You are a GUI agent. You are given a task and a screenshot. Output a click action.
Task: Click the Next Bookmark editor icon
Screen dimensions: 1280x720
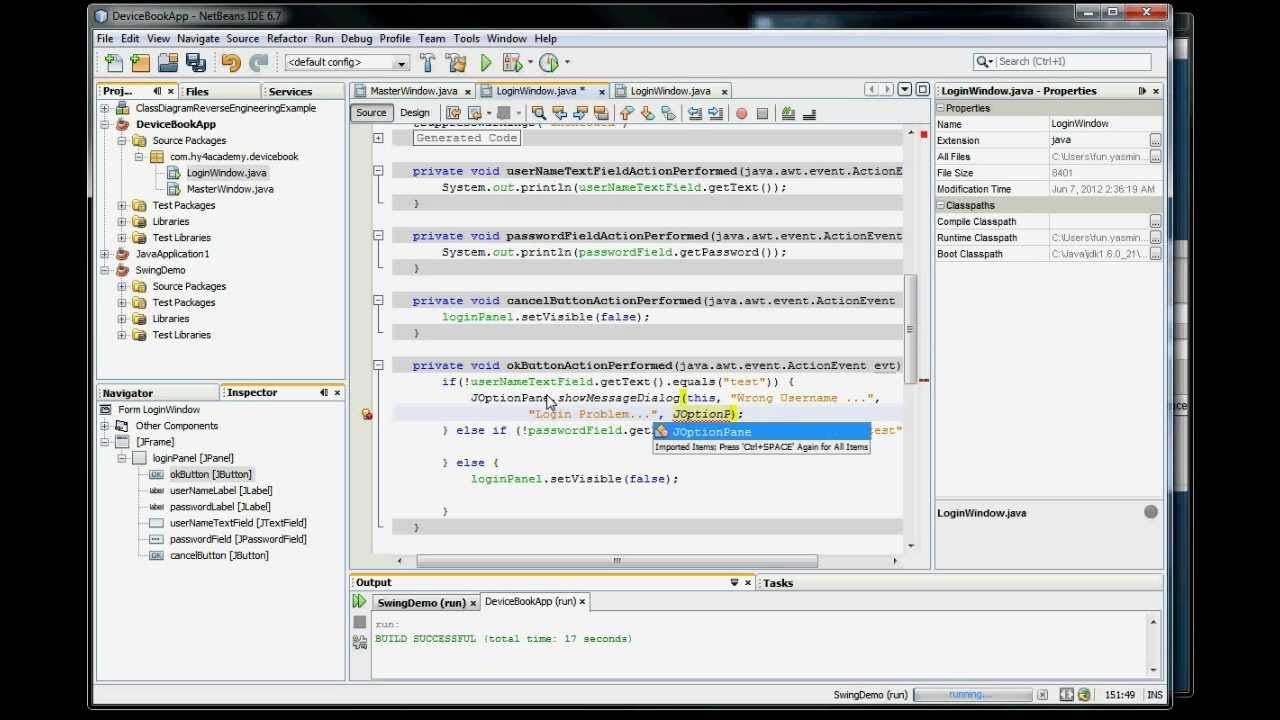(x=647, y=113)
